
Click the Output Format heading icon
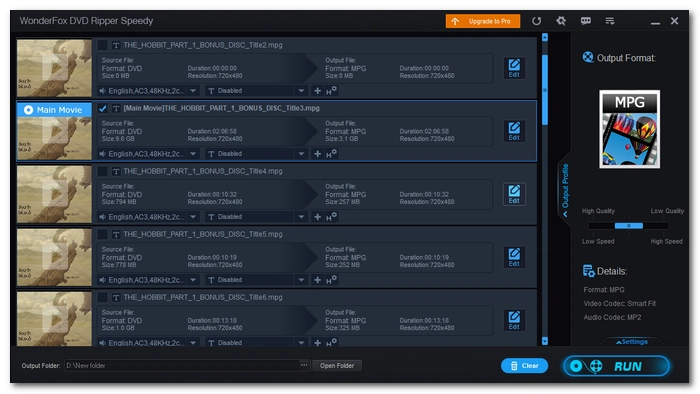click(588, 57)
